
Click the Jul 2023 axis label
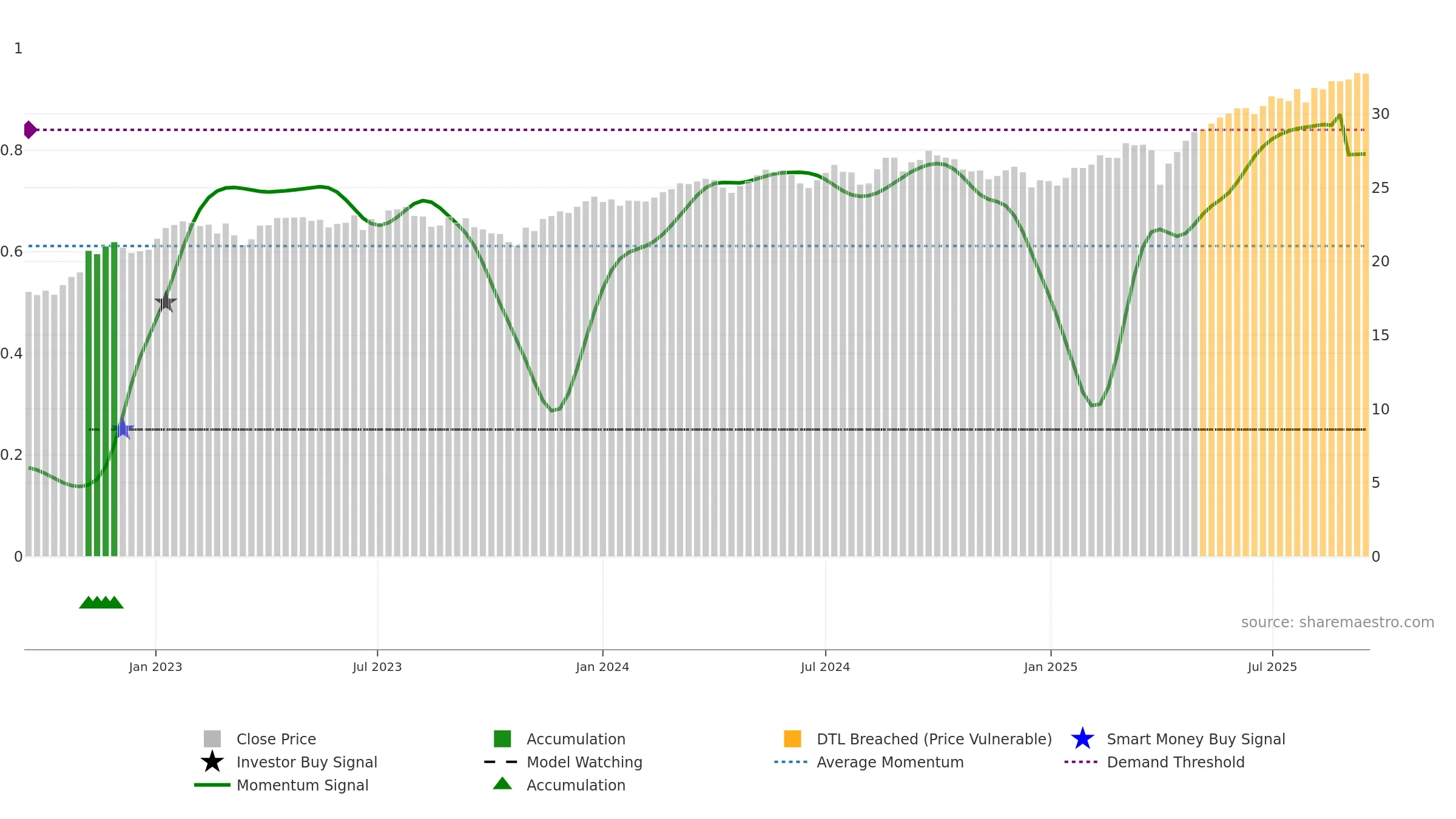click(x=377, y=667)
